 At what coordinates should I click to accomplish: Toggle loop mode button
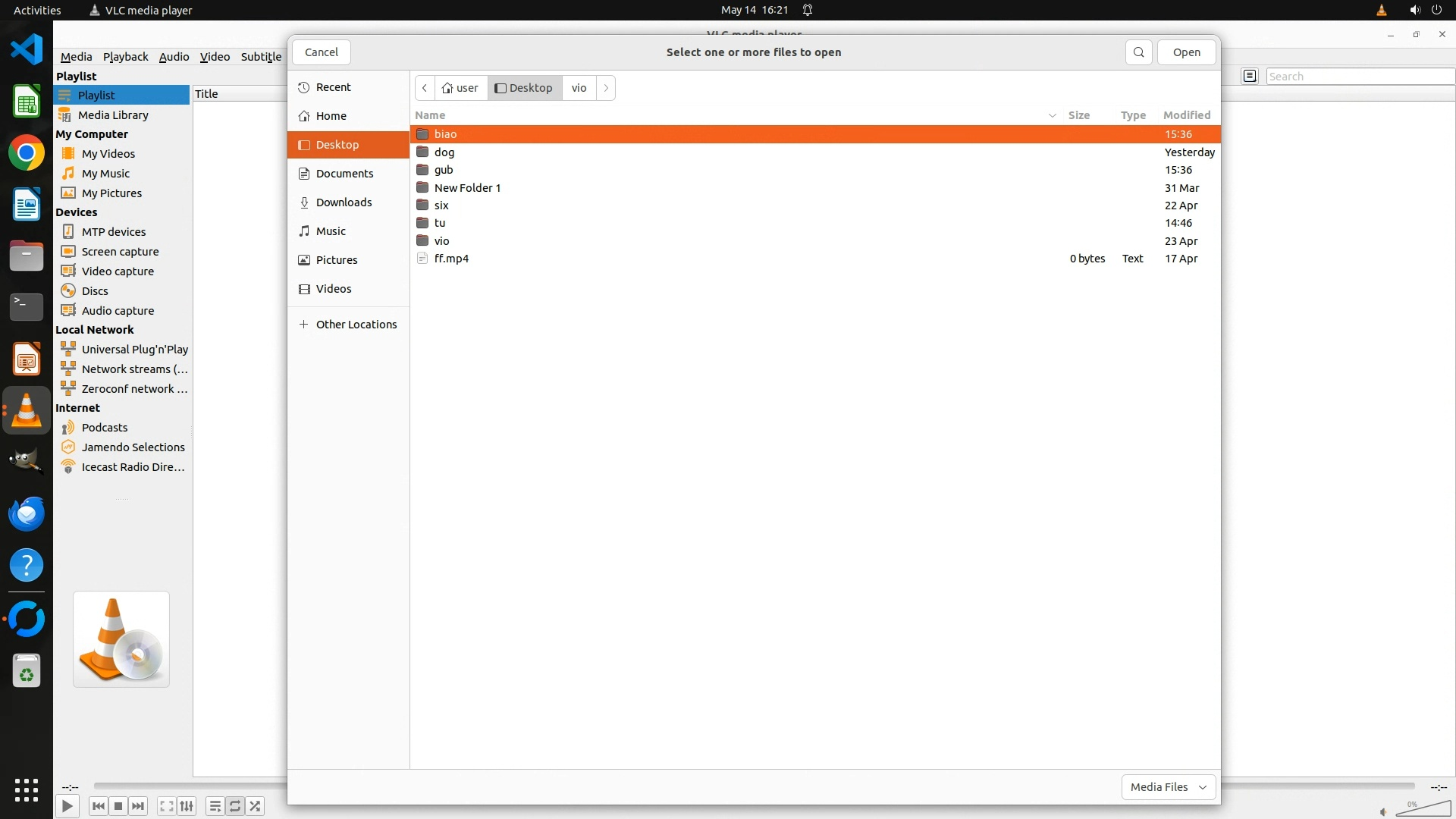(x=235, y=806)
